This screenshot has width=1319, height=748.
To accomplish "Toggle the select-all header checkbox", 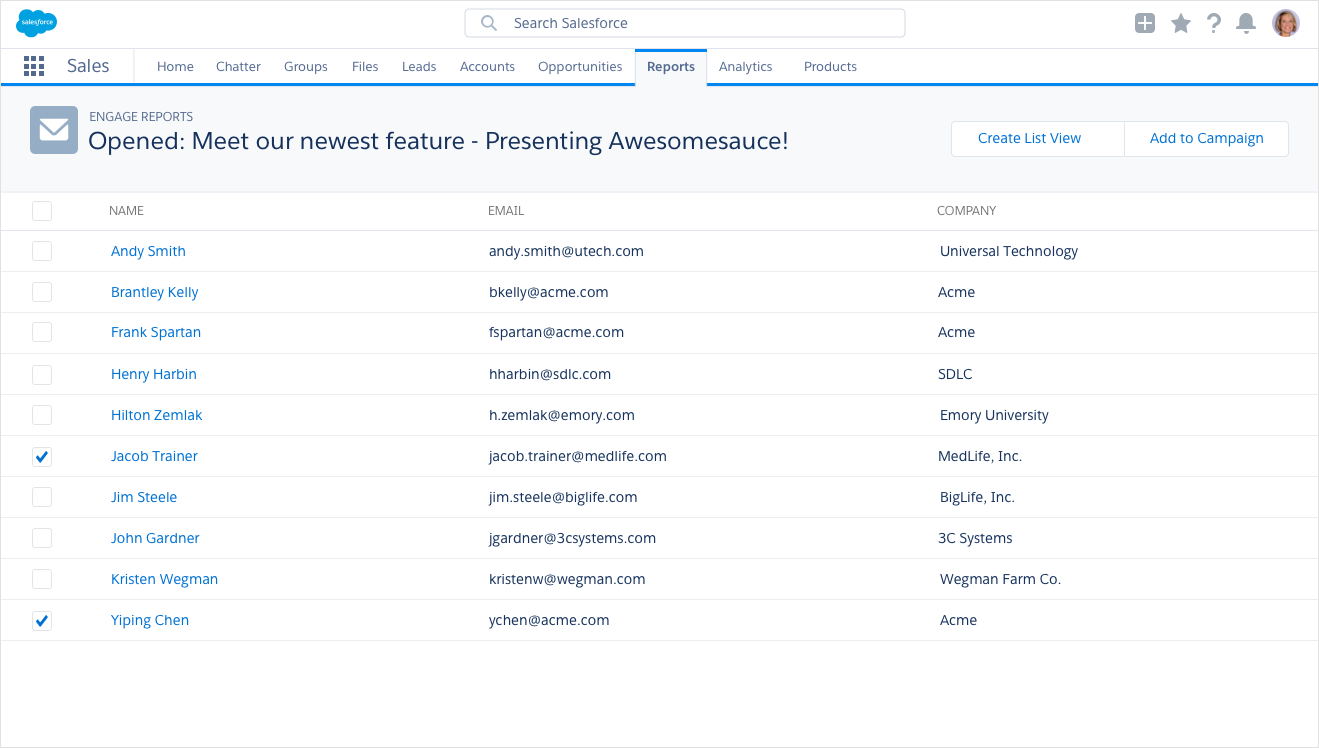I will [x=42, y=211].
